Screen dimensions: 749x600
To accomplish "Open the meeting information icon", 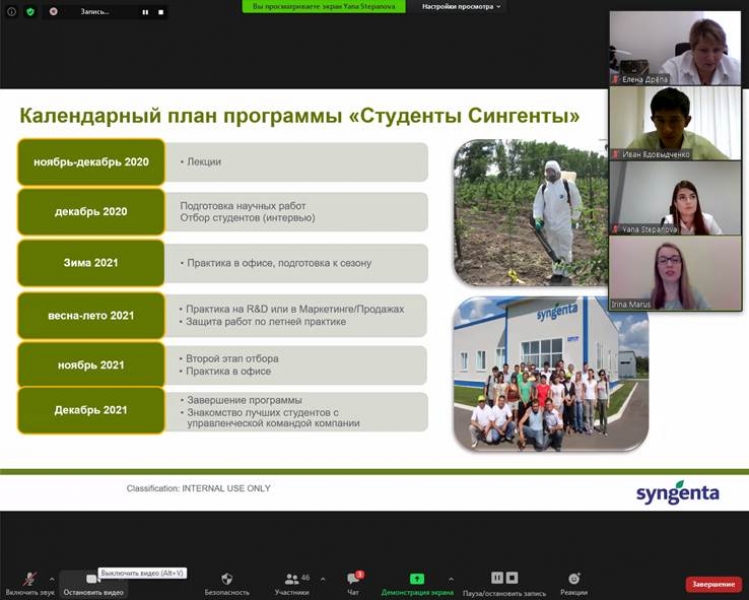I will point(11,12).
